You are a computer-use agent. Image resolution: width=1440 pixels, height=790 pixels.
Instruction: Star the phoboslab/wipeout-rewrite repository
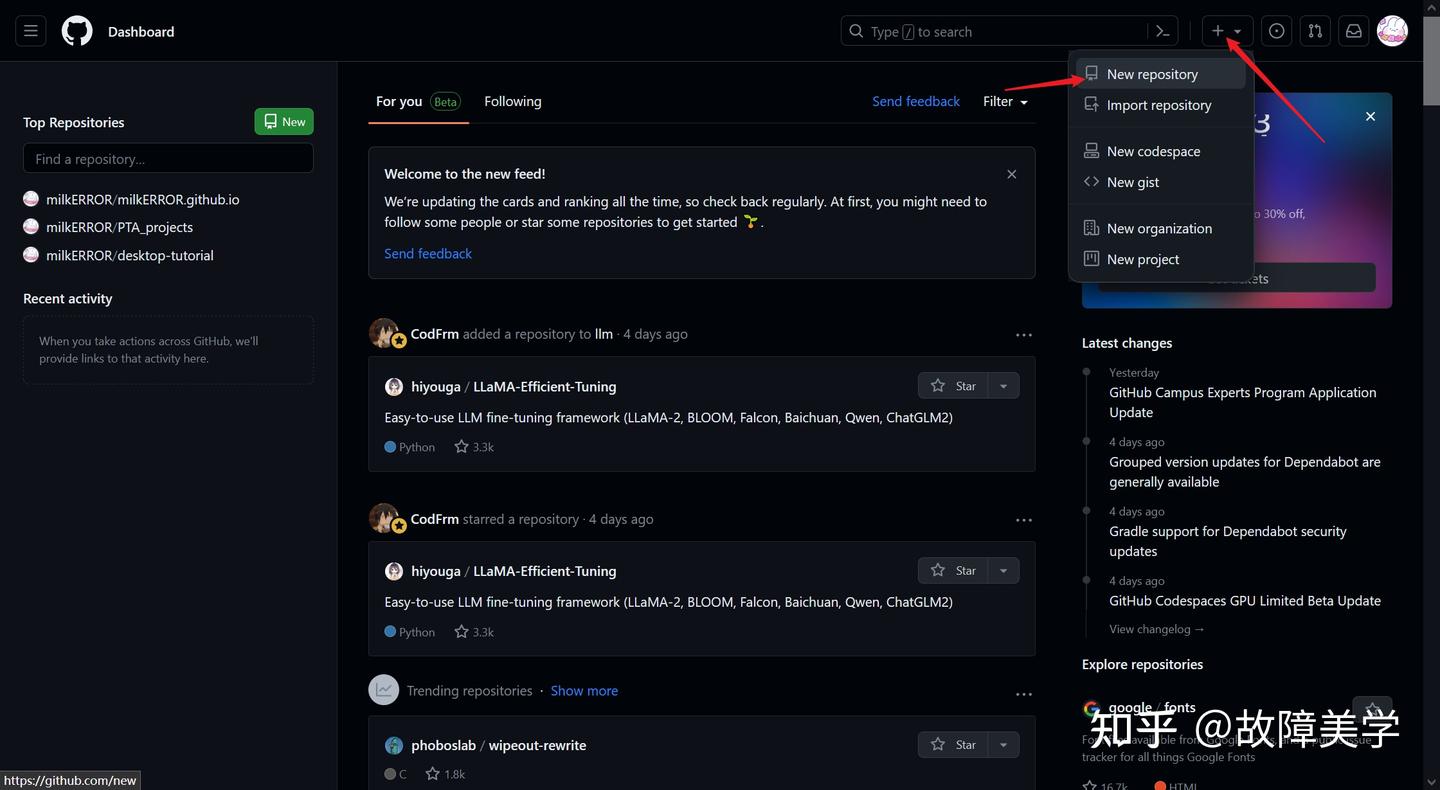[x=952, y=744]
